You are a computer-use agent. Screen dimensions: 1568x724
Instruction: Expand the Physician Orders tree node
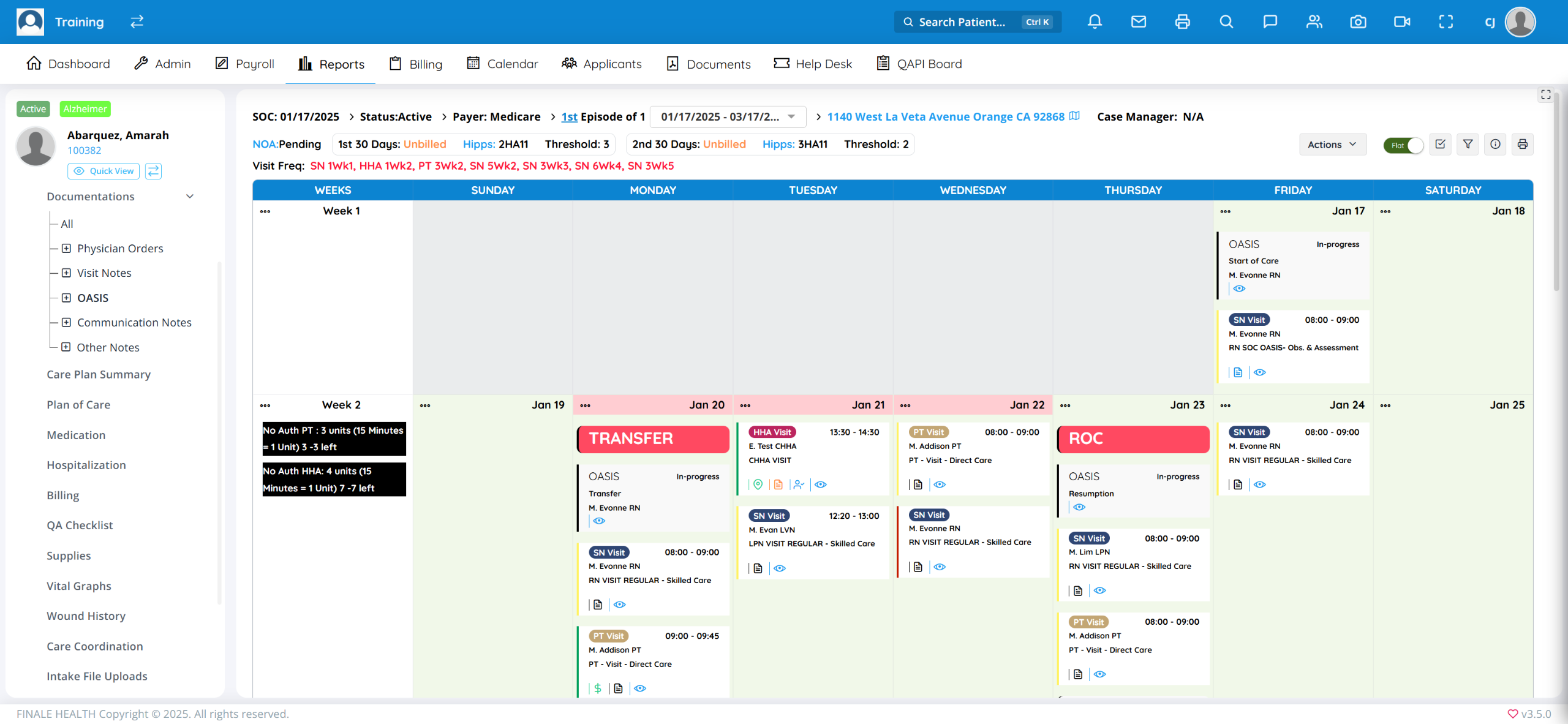tap(66, 248)
